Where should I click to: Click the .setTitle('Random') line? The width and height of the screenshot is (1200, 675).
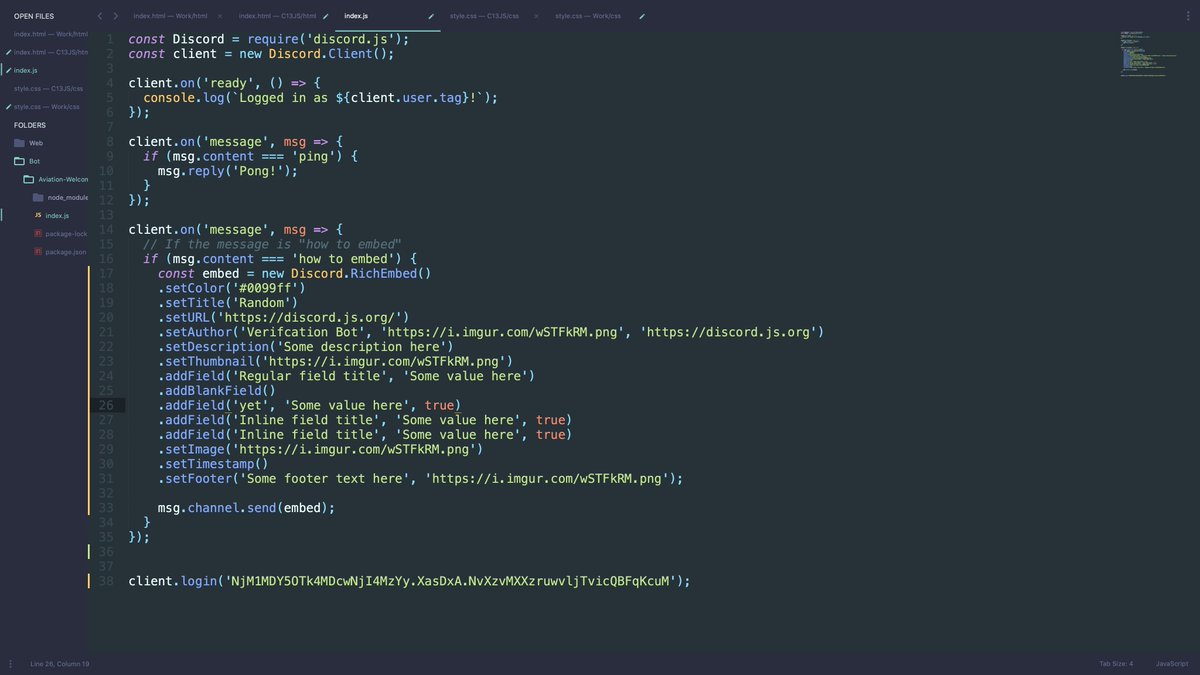[228, 302]
